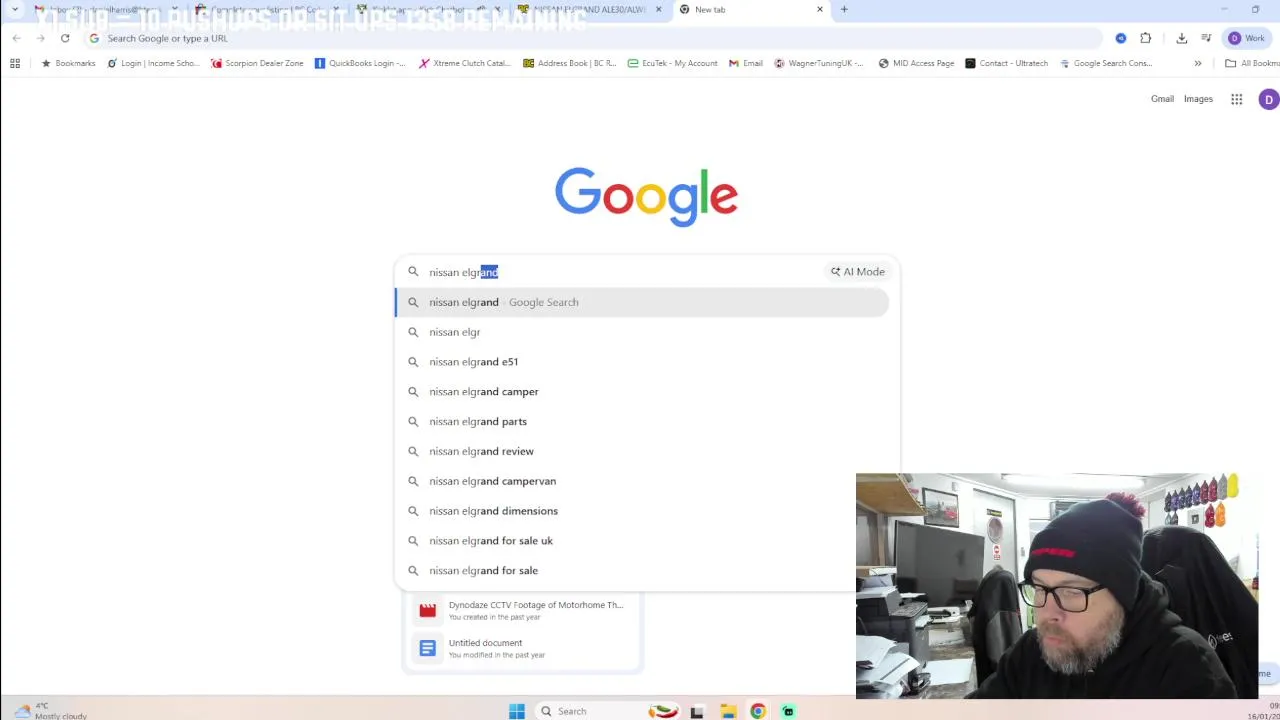Open QuickBooks Login bookmark

(x=360, y=63)
